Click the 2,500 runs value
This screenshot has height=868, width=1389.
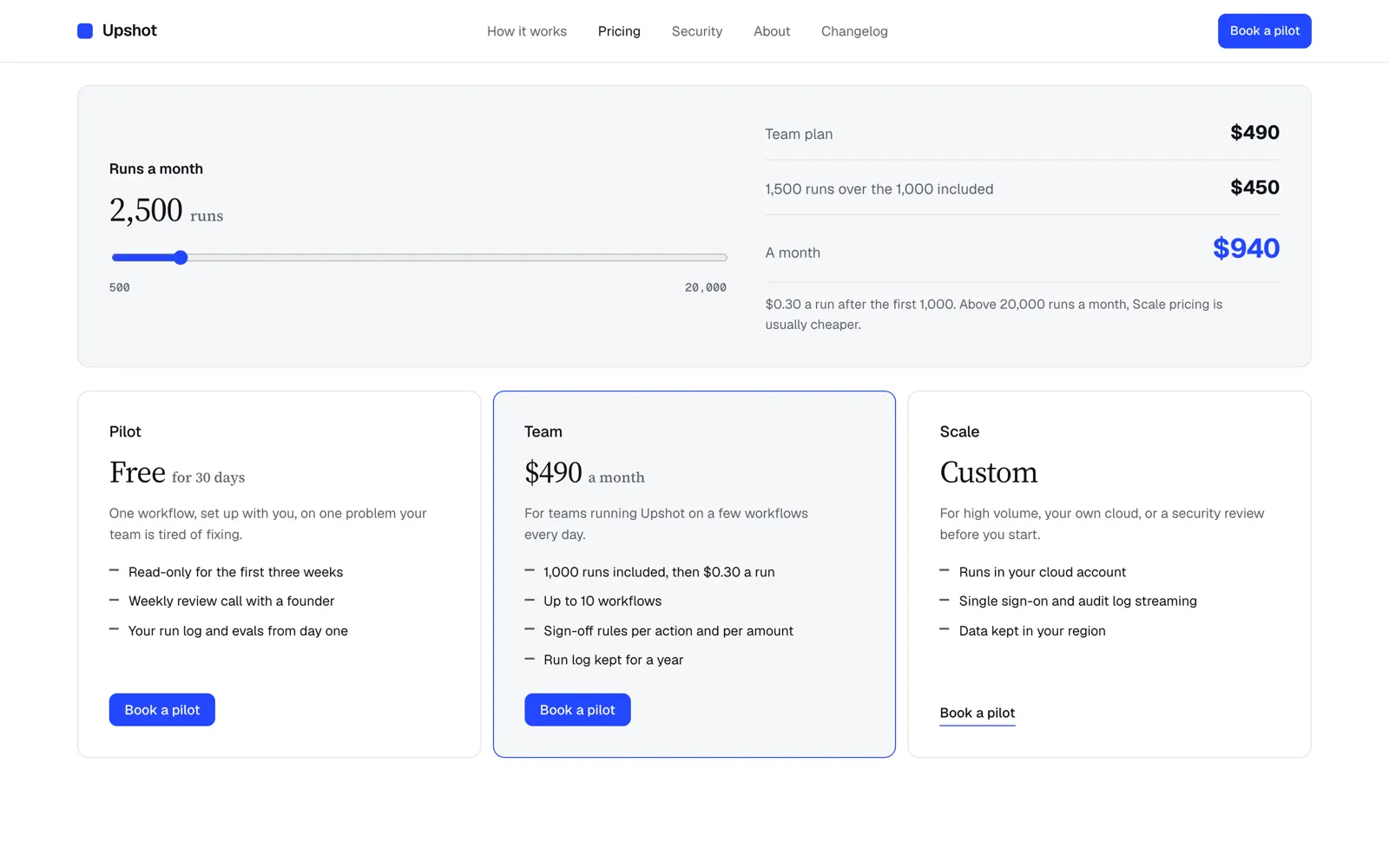coord(166,211)
